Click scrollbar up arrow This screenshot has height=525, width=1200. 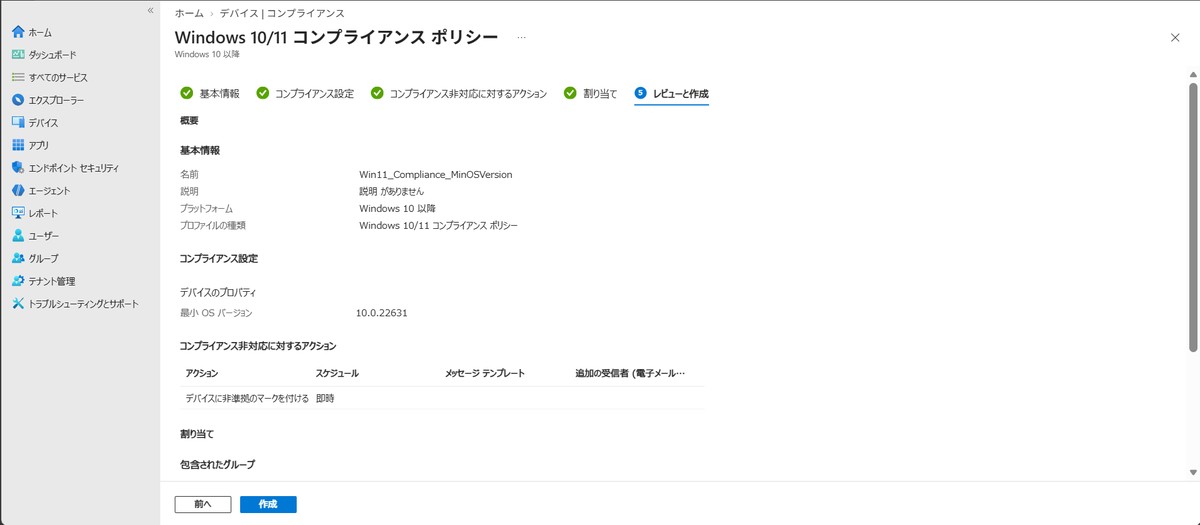click(x=1193, y=76)
